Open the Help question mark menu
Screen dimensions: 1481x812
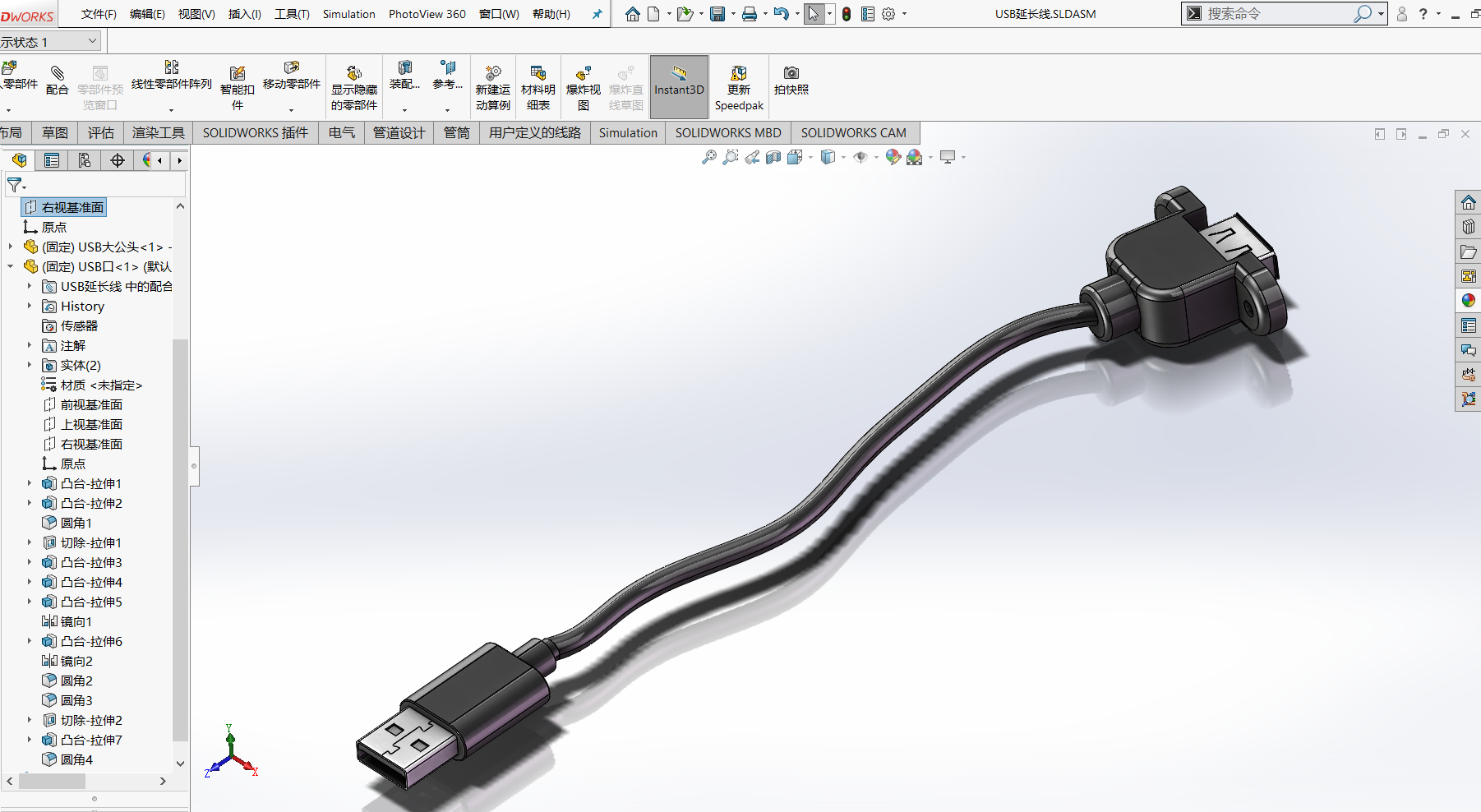[1423, 14]
